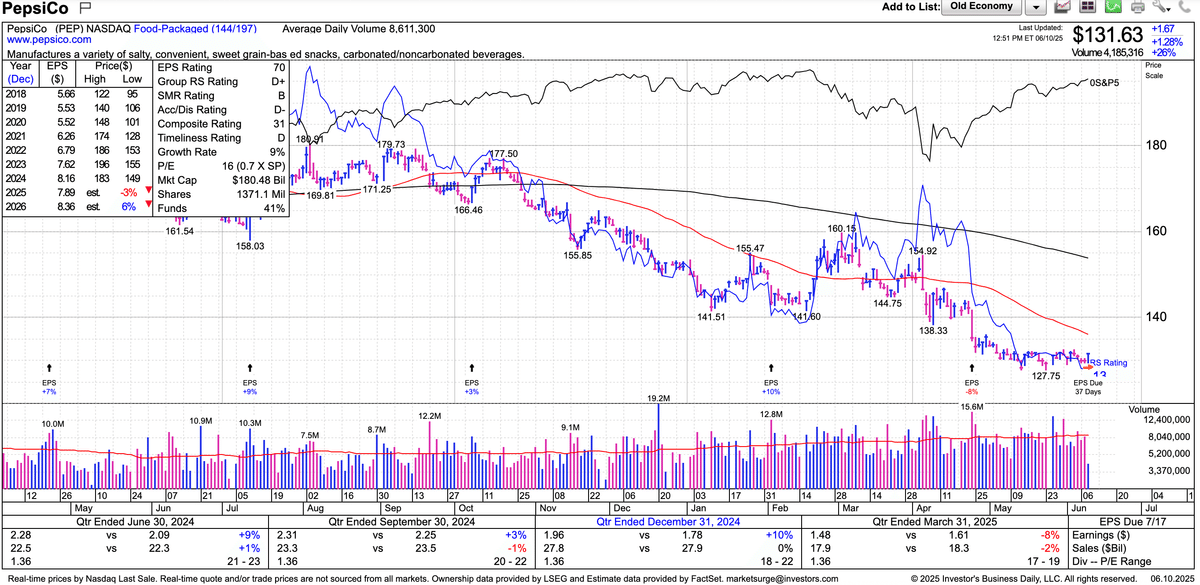Click the (Dec) fiscal year link
The width and height of the screenshot is (1200, 585).
coord(20,77)
